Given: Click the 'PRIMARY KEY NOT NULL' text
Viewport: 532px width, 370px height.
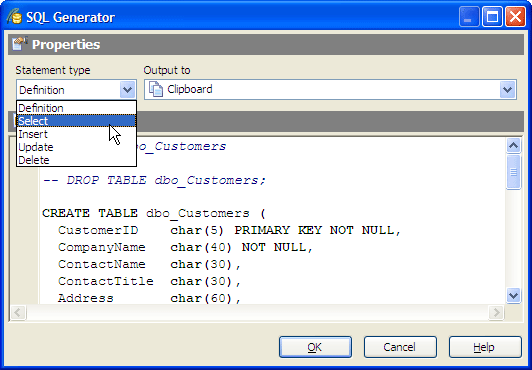Looking at the screenshot, I should tap(314, 230).
